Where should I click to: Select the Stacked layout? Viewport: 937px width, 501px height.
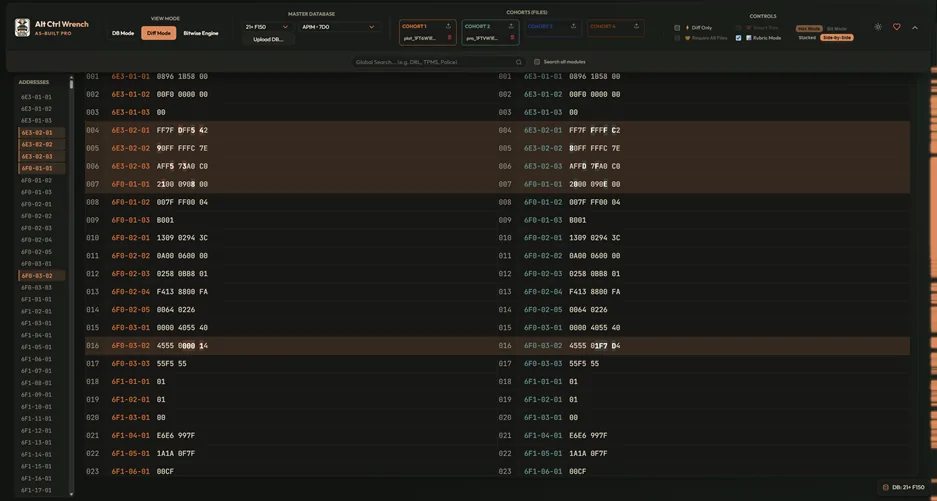[x=807, y=38]
